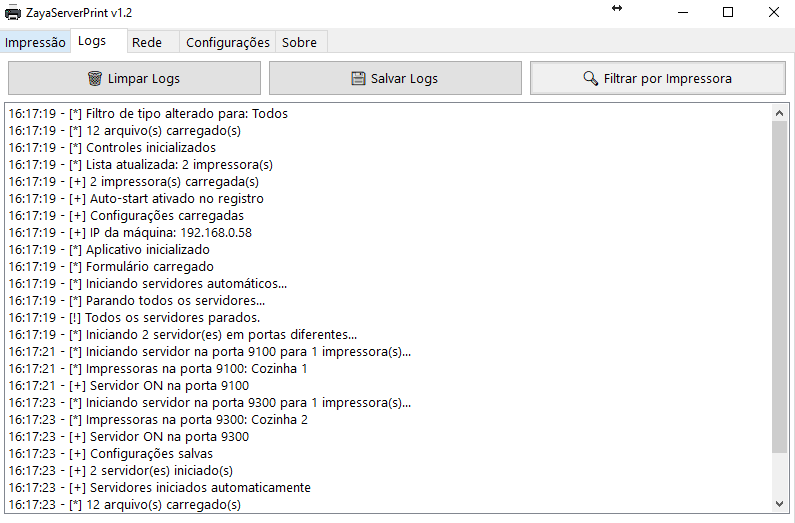This screenshot has height=523, width=795.
Task: Select log line 'Impressoras na porta 9300: Cozinha 2'
Action: (x=158, y=420)
